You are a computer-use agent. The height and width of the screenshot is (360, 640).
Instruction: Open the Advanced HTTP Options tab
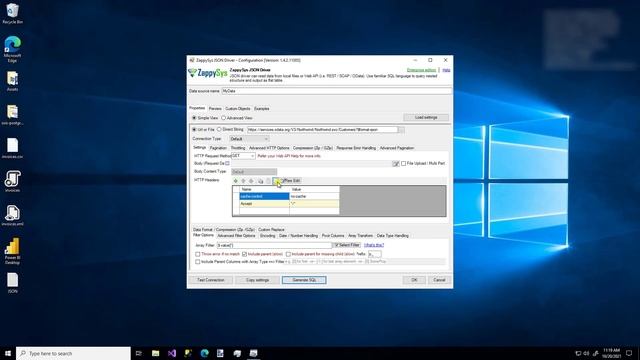[x=269, y=148]
